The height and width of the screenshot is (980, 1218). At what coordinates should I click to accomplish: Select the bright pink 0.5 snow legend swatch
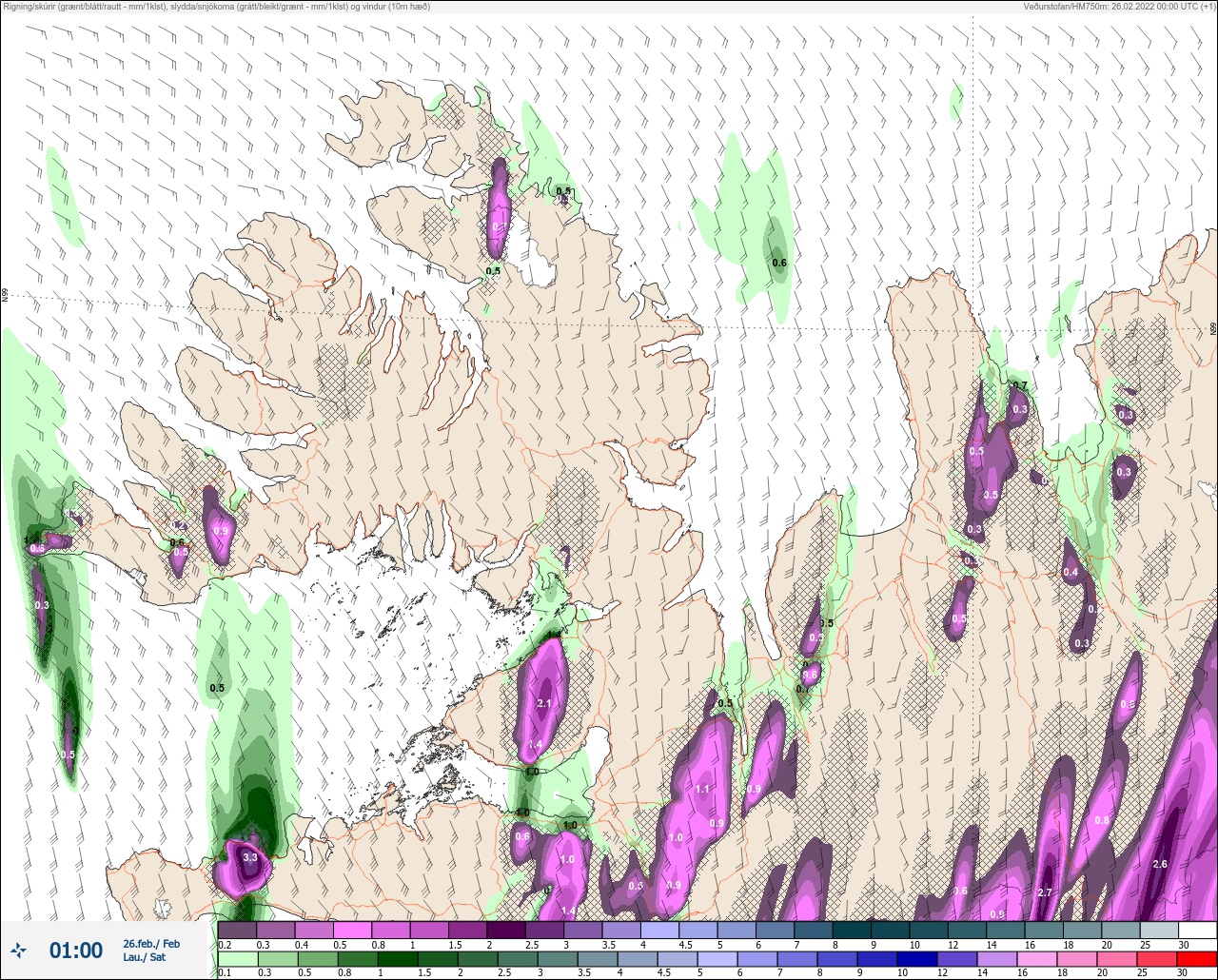(352, 930)
